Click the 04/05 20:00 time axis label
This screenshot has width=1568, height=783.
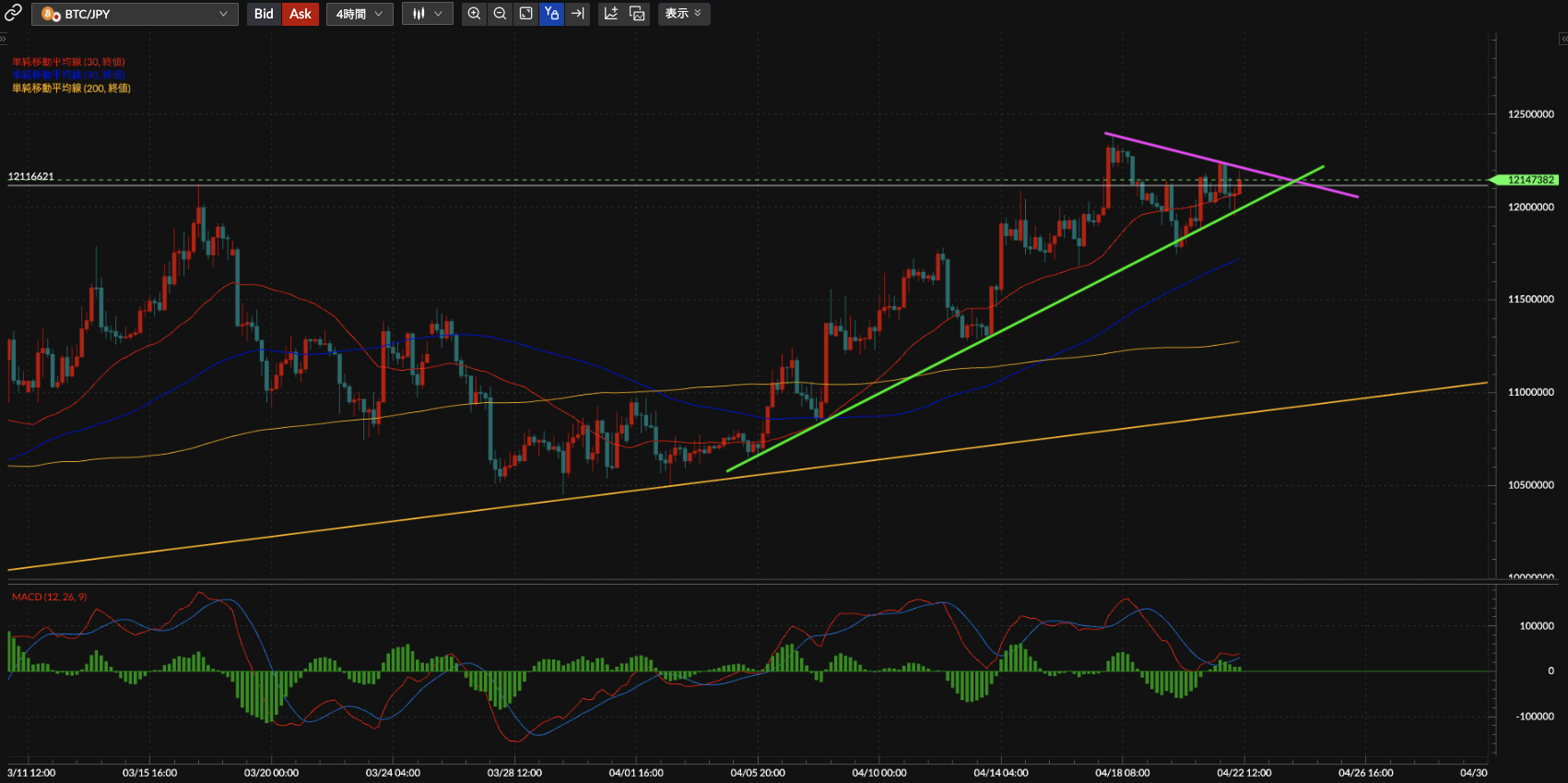click(758, 773)
